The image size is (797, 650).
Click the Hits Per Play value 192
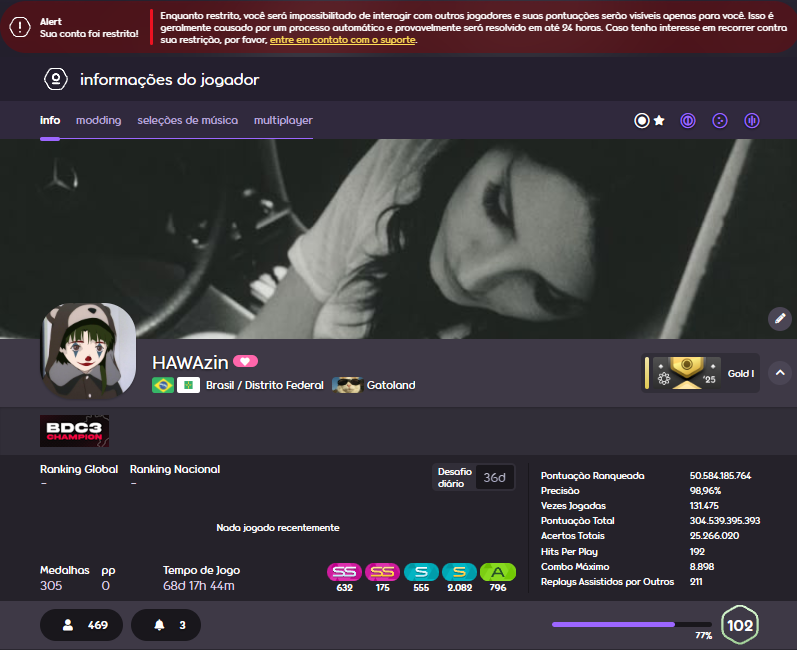[x=697, y=551]
